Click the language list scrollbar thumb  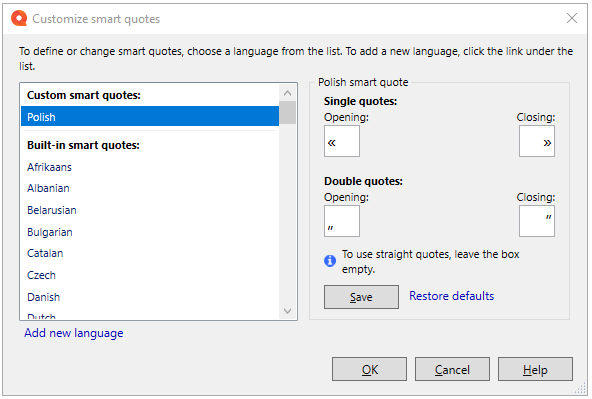click(287, 112)
